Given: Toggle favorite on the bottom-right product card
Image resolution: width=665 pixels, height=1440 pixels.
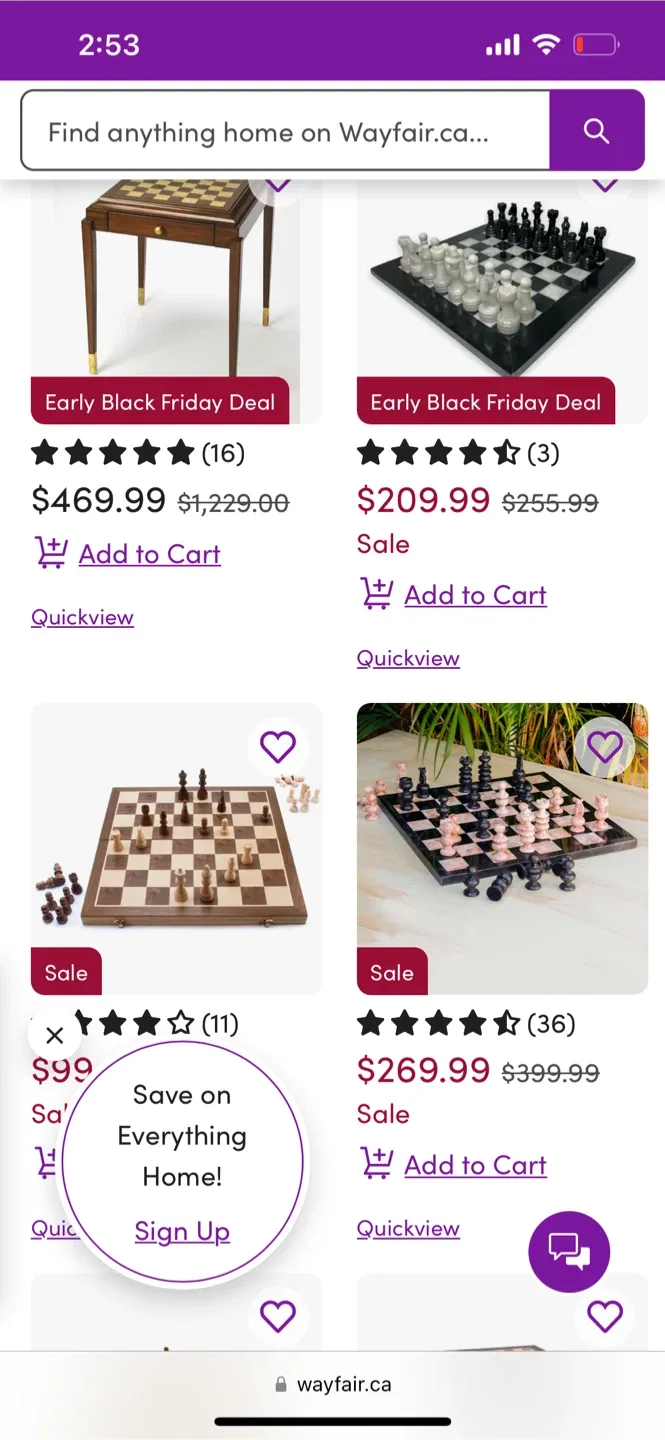Looking at the screenshot, I should pos(604,1315).
